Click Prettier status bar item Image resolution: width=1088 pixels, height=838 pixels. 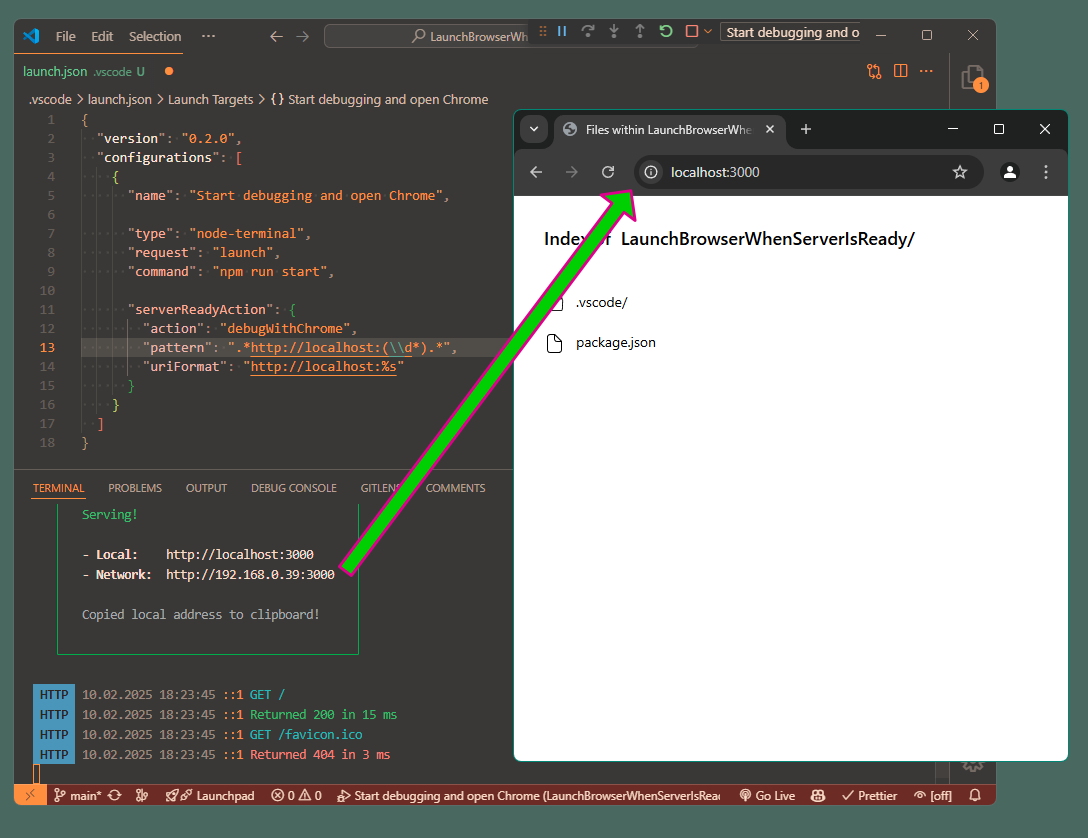[x=869, y=795]
